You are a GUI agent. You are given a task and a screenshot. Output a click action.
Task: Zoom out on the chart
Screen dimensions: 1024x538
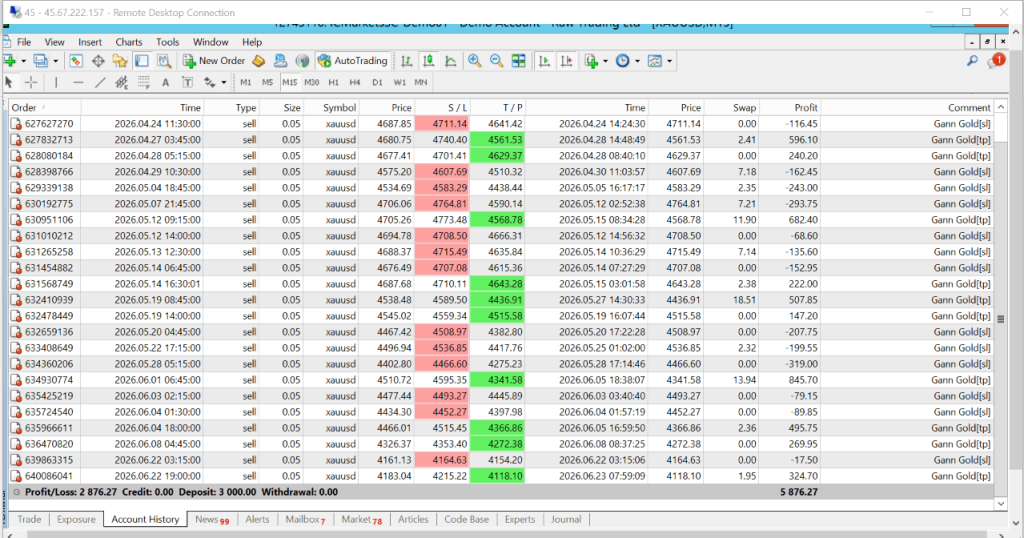[496, 61]
